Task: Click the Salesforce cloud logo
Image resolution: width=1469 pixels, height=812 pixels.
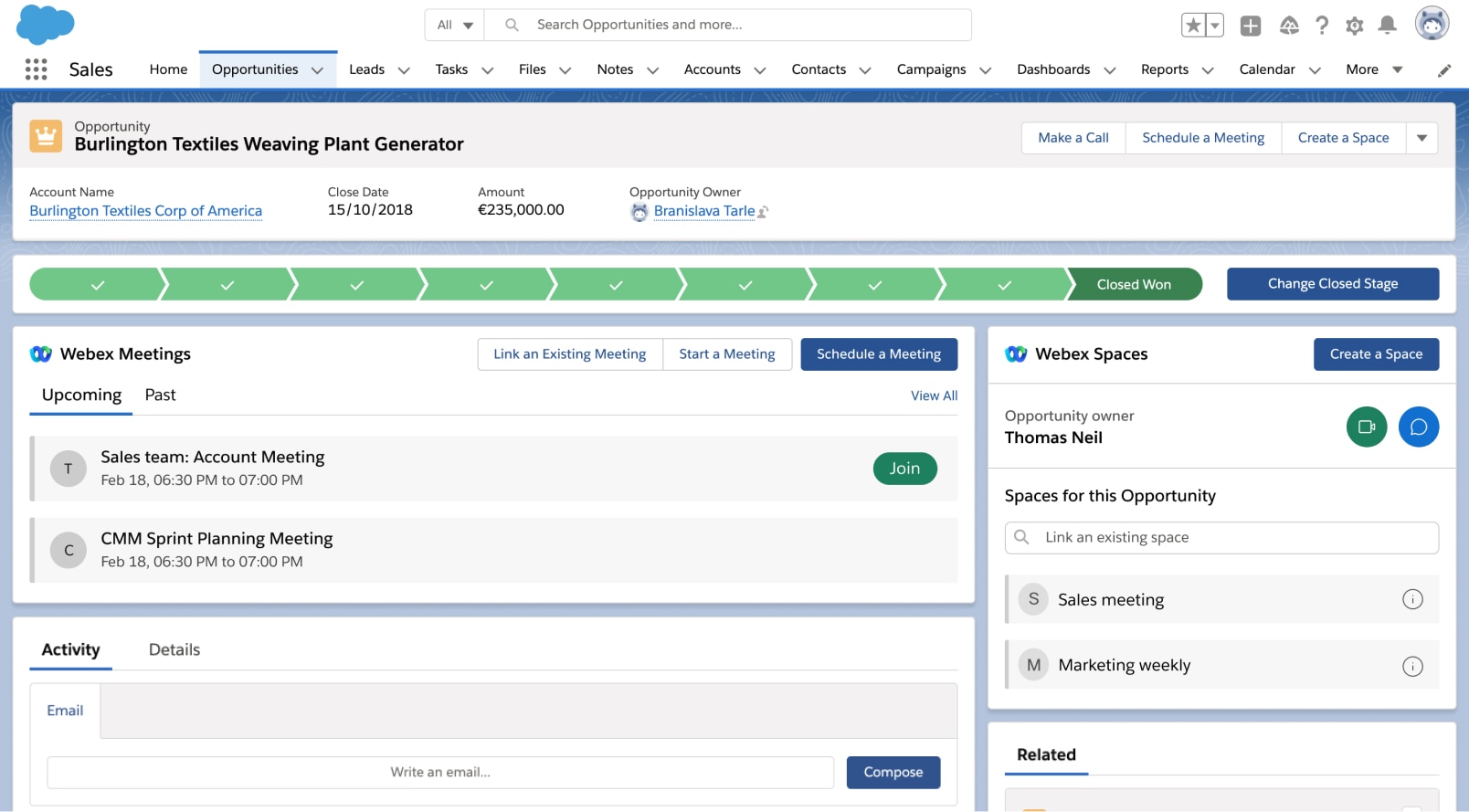Action: (46, 24)
